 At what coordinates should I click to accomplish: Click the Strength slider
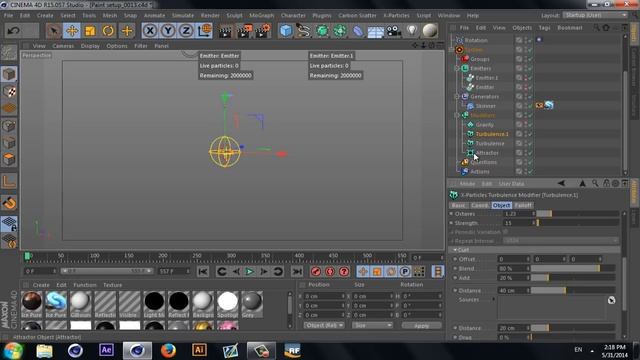pyautogui.click(x=578, y=223)
